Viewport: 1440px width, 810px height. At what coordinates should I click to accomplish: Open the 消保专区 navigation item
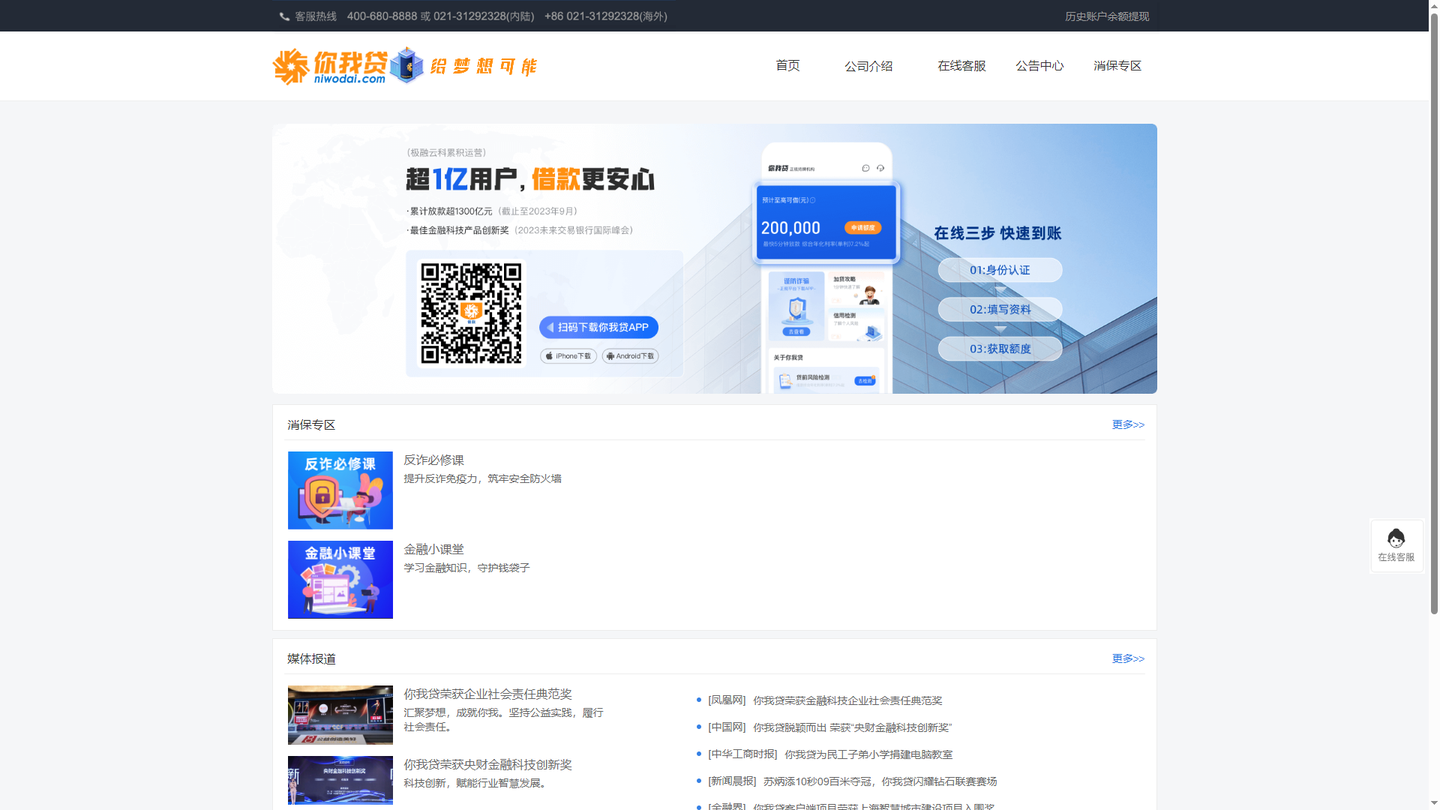[x=1117, y=66]
